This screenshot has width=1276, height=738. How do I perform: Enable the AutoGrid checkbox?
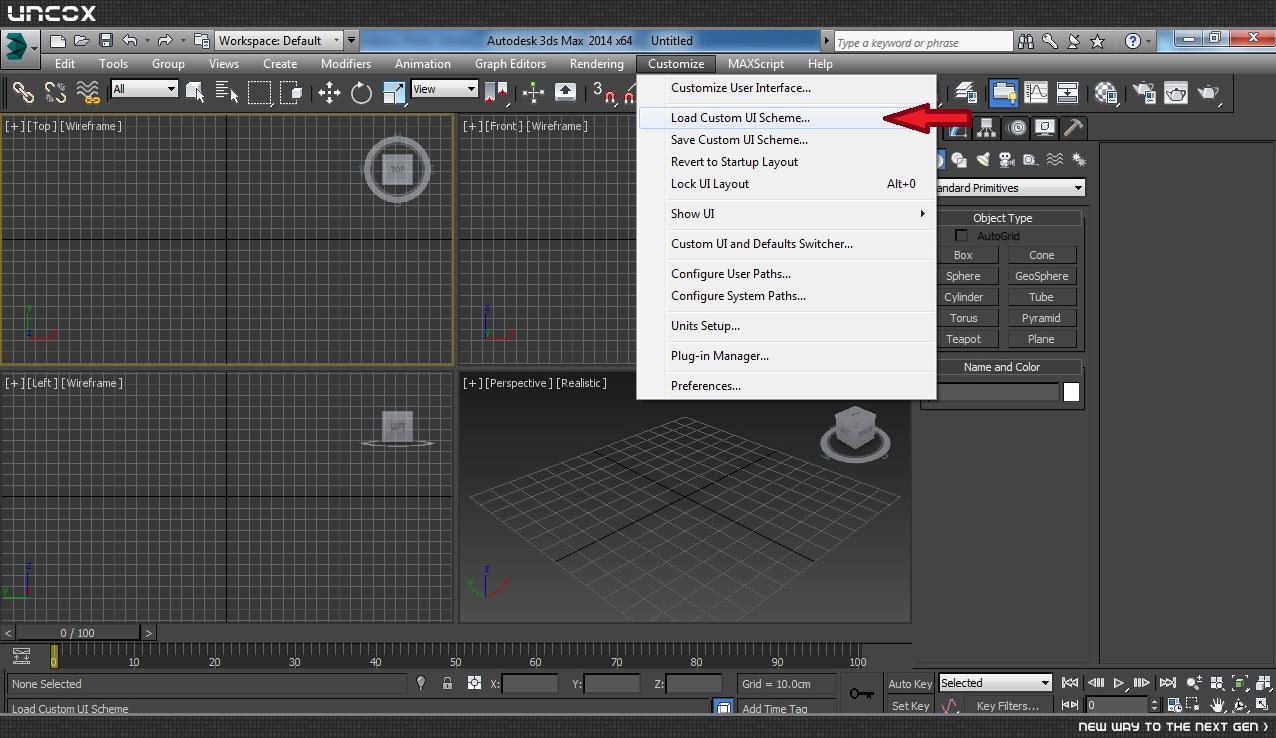click(x=961, y=236)
